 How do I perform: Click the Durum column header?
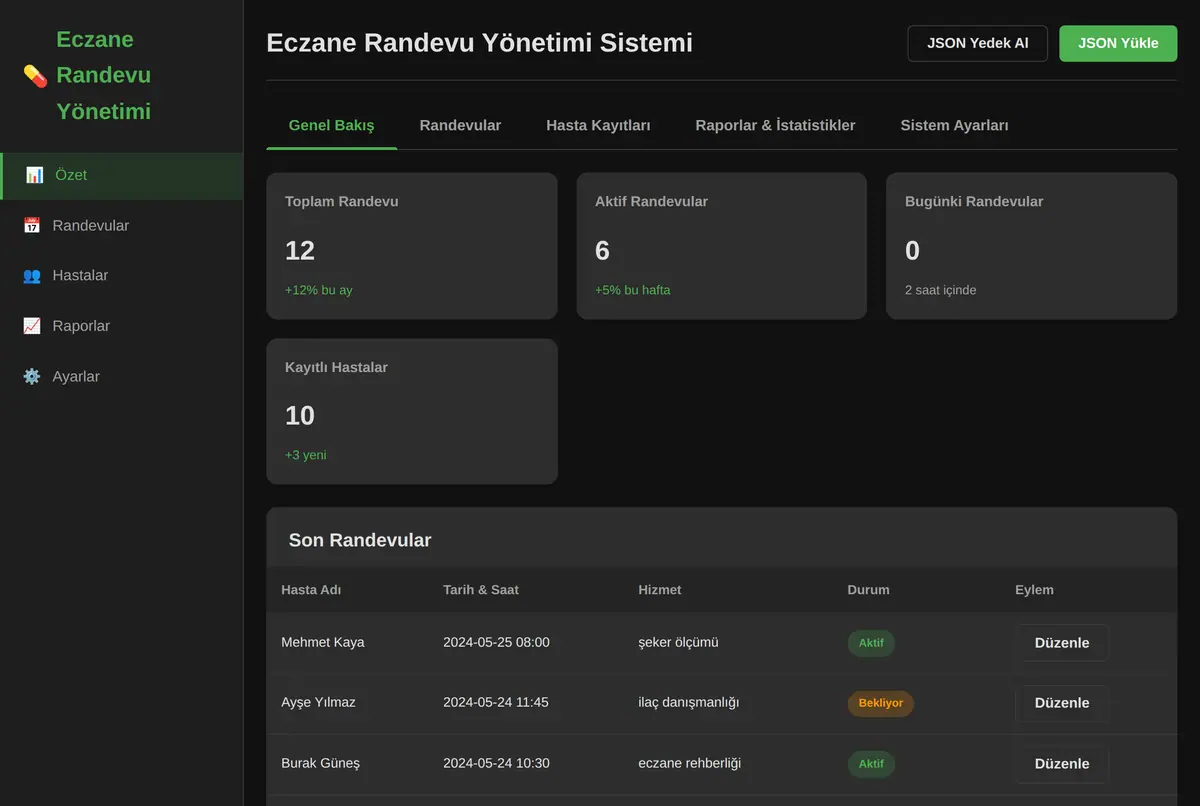(x=868, y=590)
